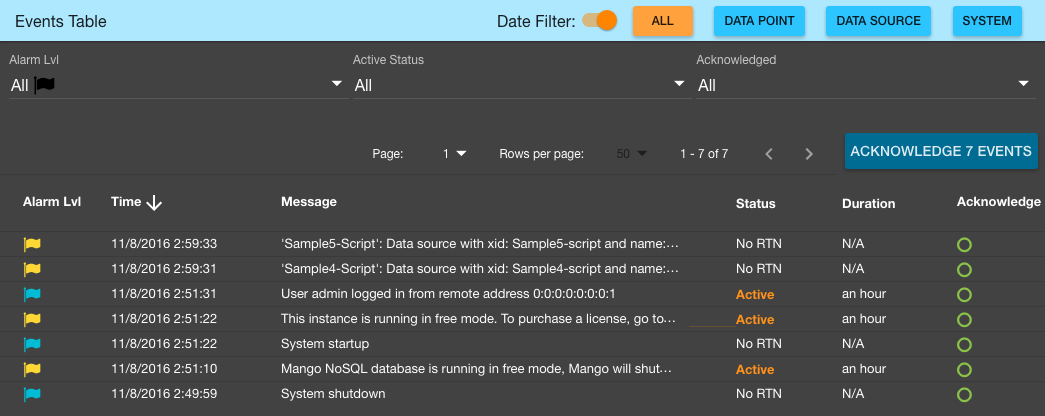Click No RTN status in System startup row

(x=758, y=344)
